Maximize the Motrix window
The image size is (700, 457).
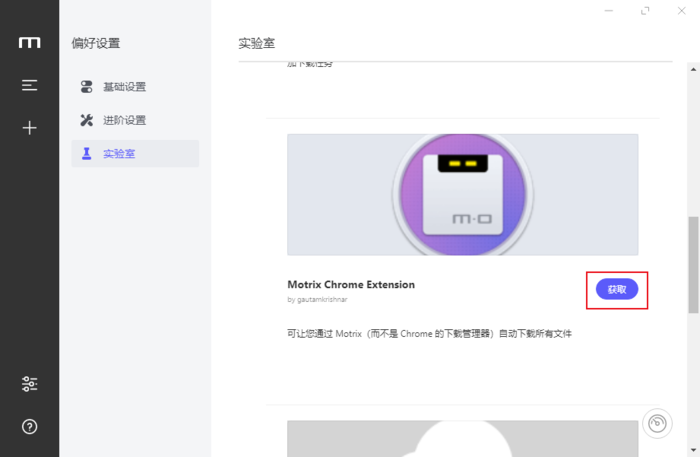pos(646,10)
